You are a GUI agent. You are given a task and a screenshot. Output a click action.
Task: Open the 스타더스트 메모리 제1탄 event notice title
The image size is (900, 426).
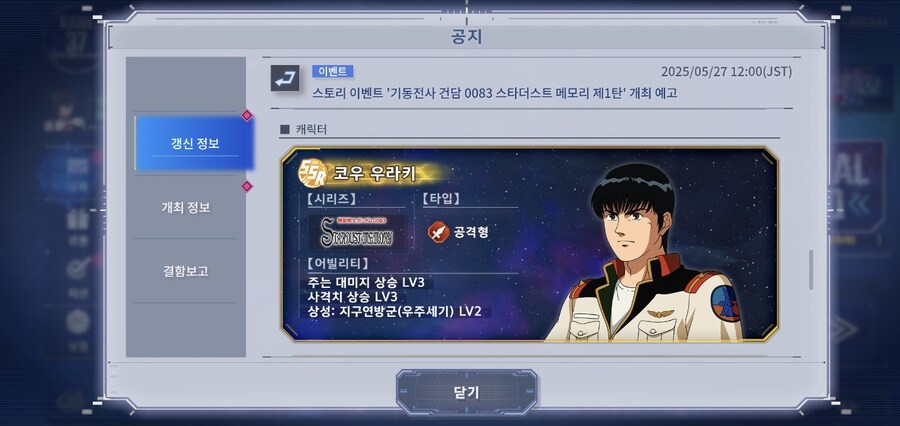(495, 93)
